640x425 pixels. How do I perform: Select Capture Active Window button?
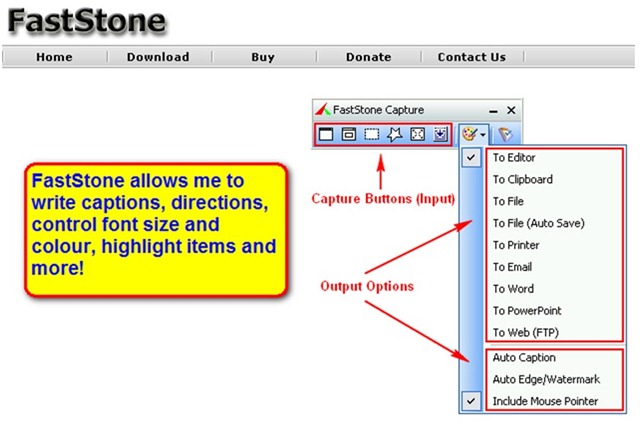click(x=326, y=134)
